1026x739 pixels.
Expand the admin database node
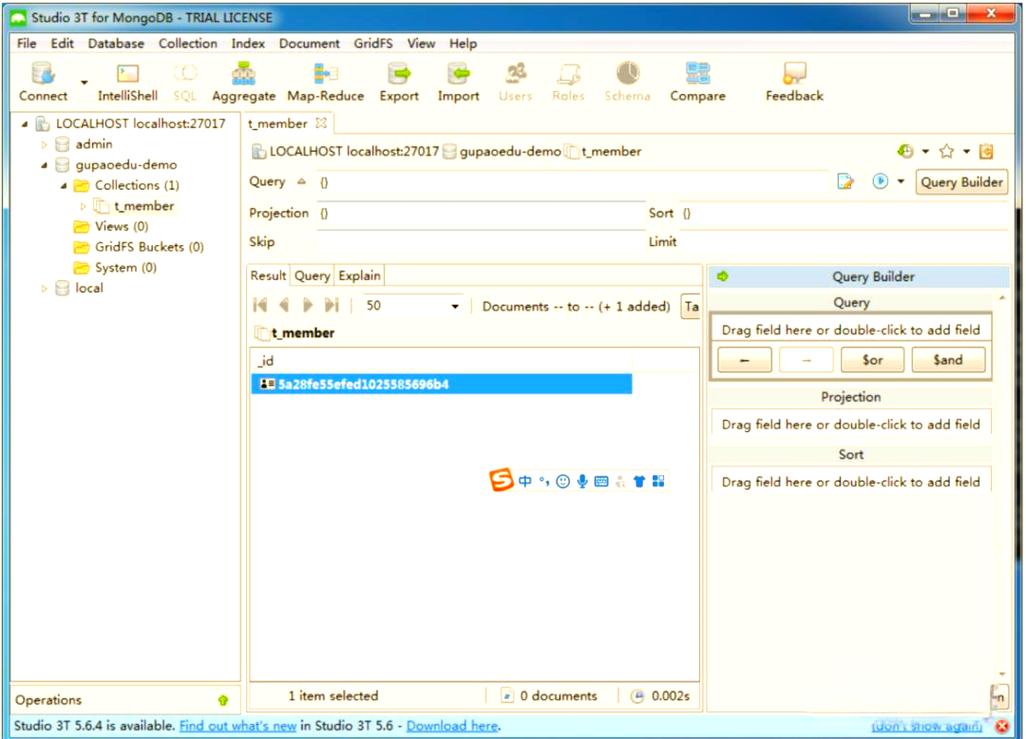[44, 144]
